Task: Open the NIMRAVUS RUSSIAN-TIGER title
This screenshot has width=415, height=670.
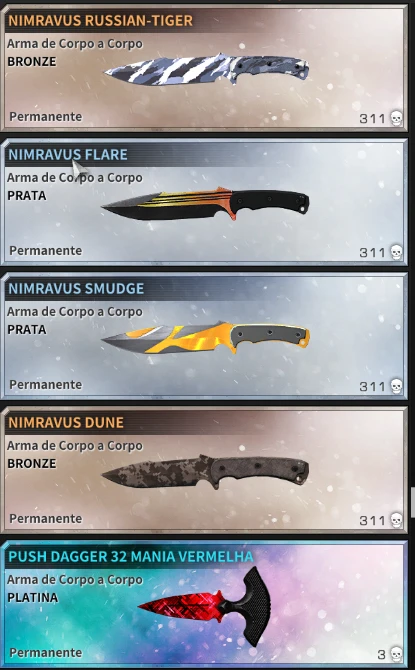Action: (x=100, y=21)
